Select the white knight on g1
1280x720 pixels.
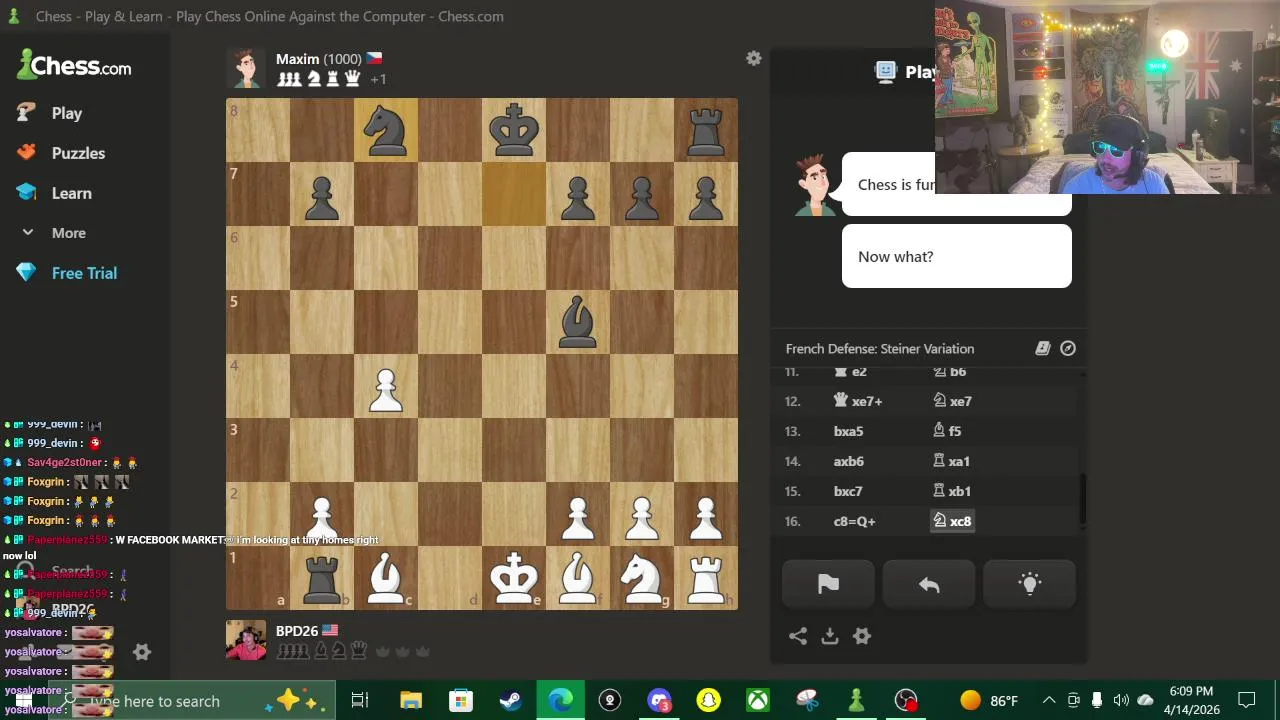click(642, 578)
